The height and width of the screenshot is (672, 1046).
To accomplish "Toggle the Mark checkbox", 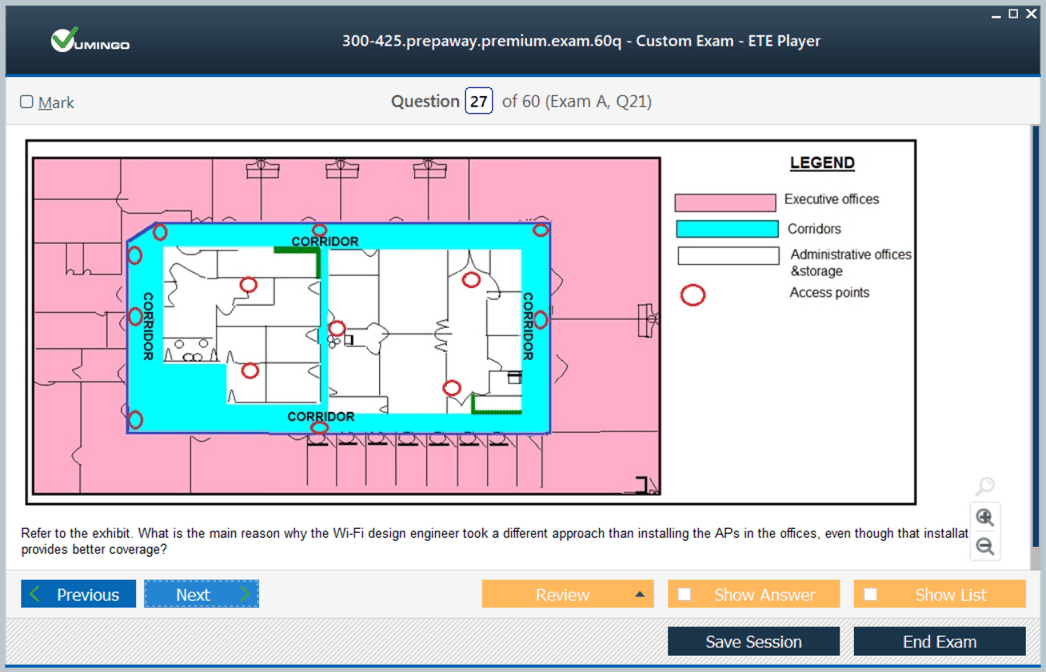I will click(x=27, y=101).
